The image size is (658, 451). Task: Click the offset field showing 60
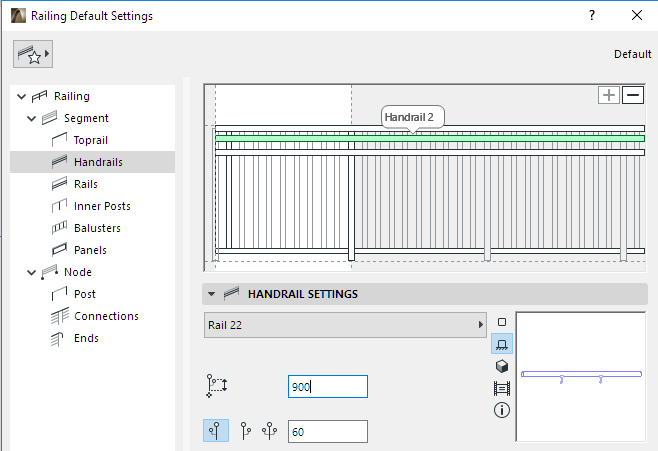pyautogui.click(x=327, y=431)
